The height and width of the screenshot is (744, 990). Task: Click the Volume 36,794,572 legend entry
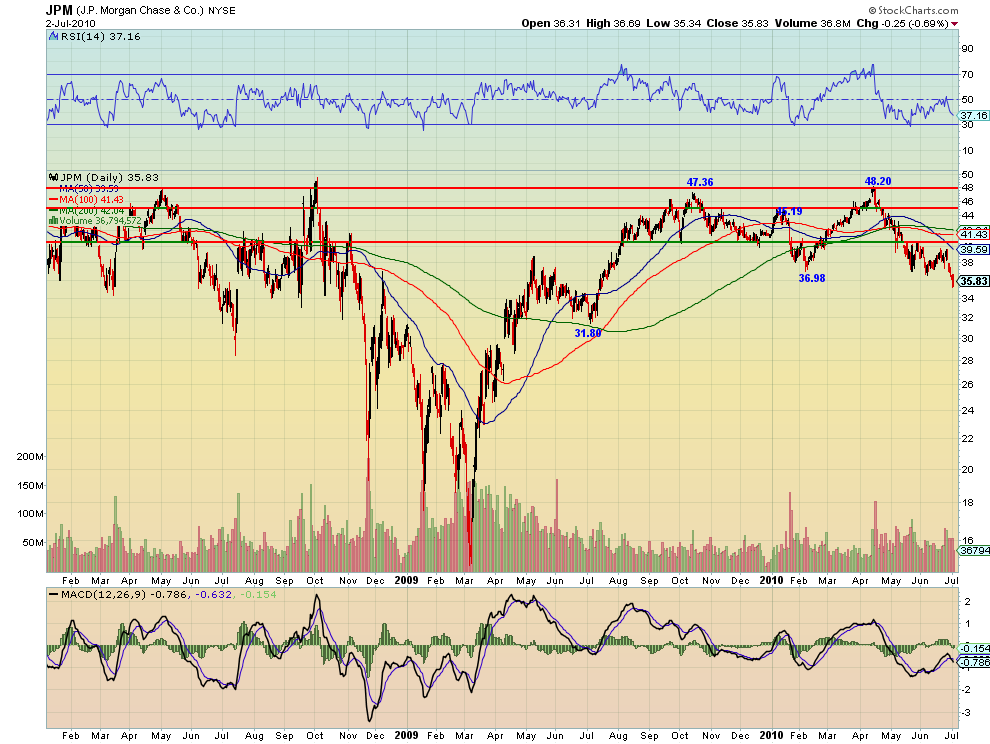click(100, 221)
